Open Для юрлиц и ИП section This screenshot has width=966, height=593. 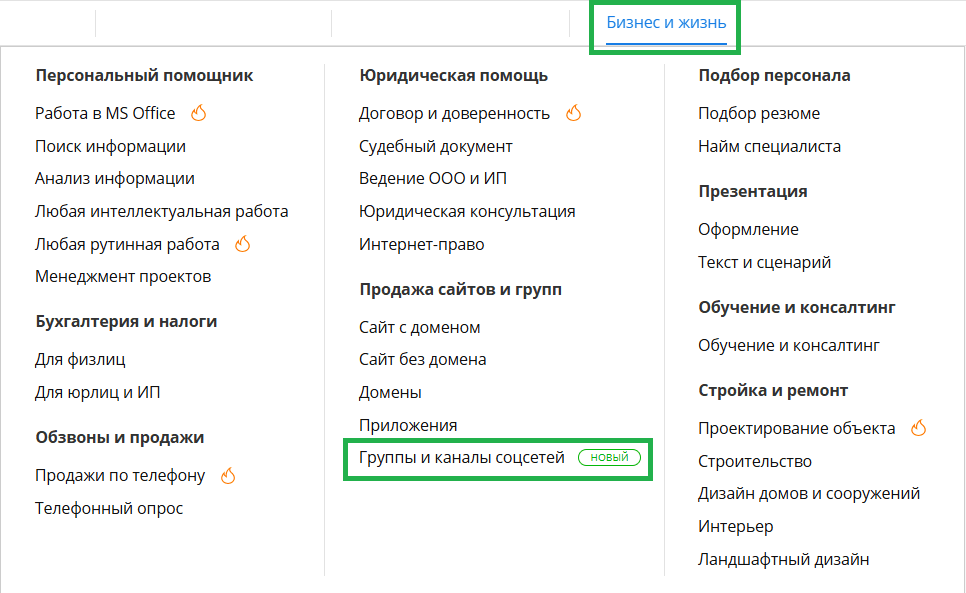(97, 392)
